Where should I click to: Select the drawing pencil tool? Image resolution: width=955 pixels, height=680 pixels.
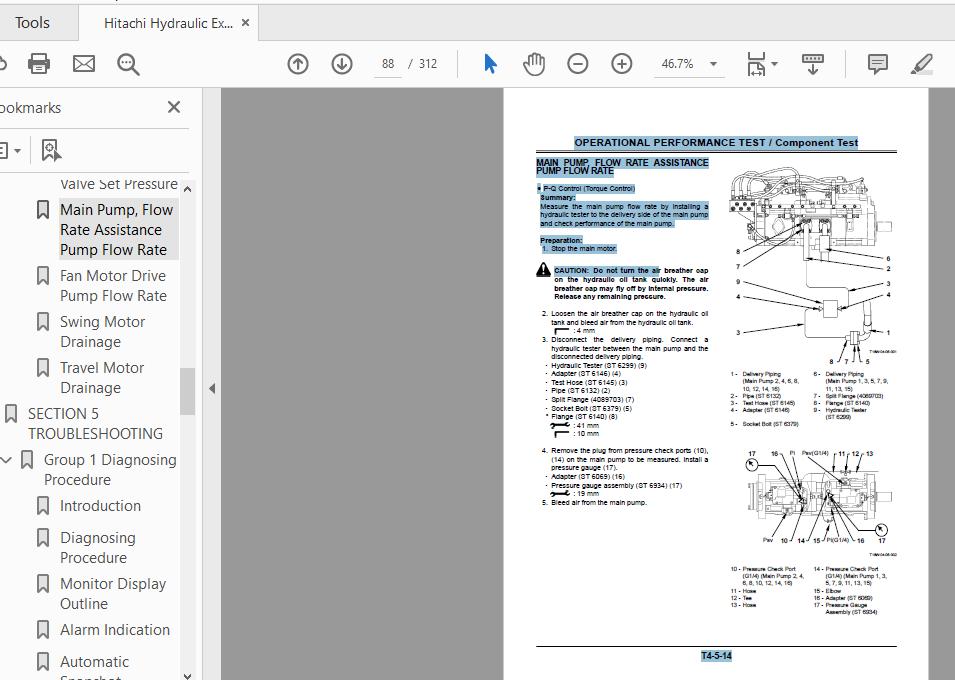(x=921, y=63)
